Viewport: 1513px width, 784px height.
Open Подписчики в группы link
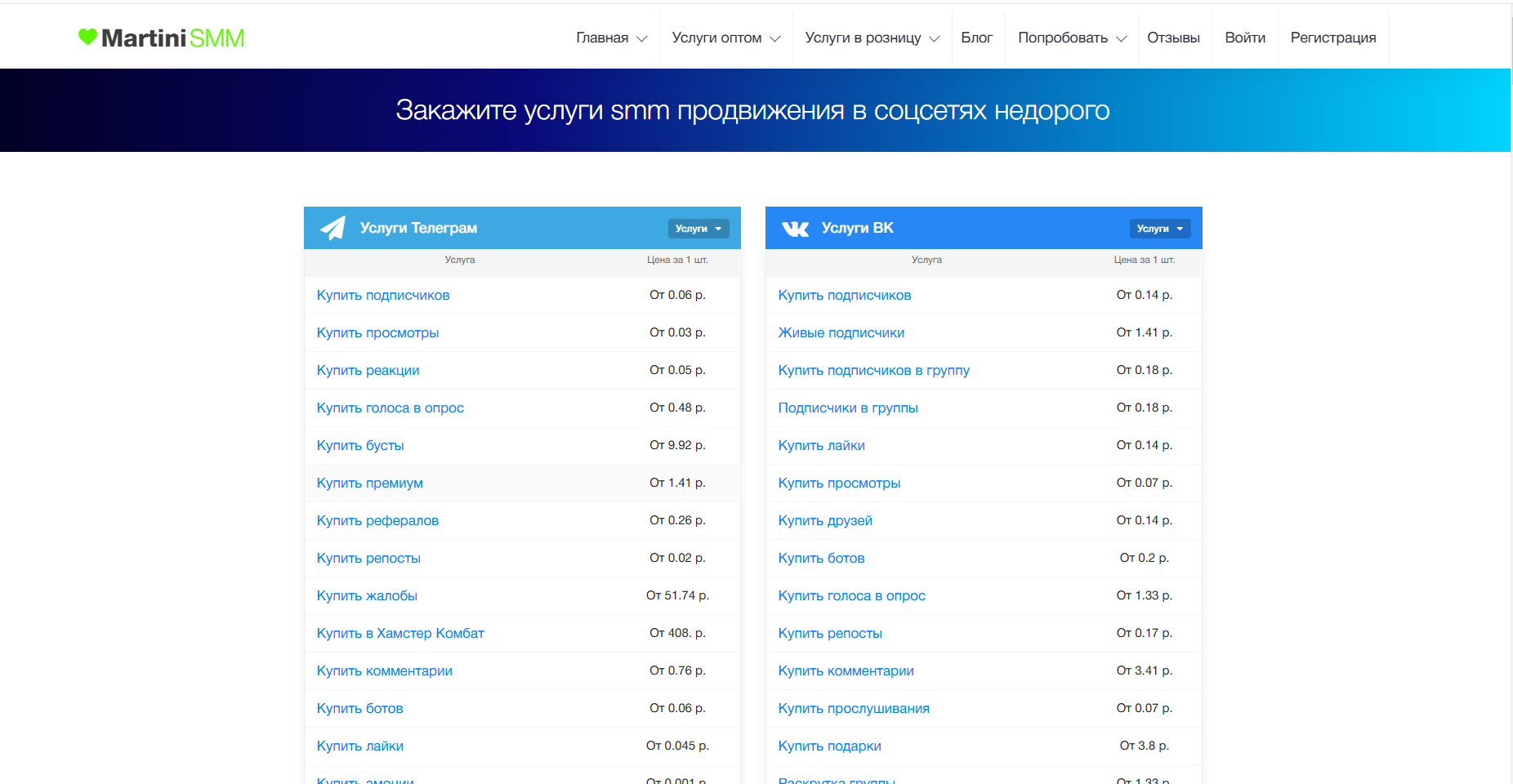848,408
